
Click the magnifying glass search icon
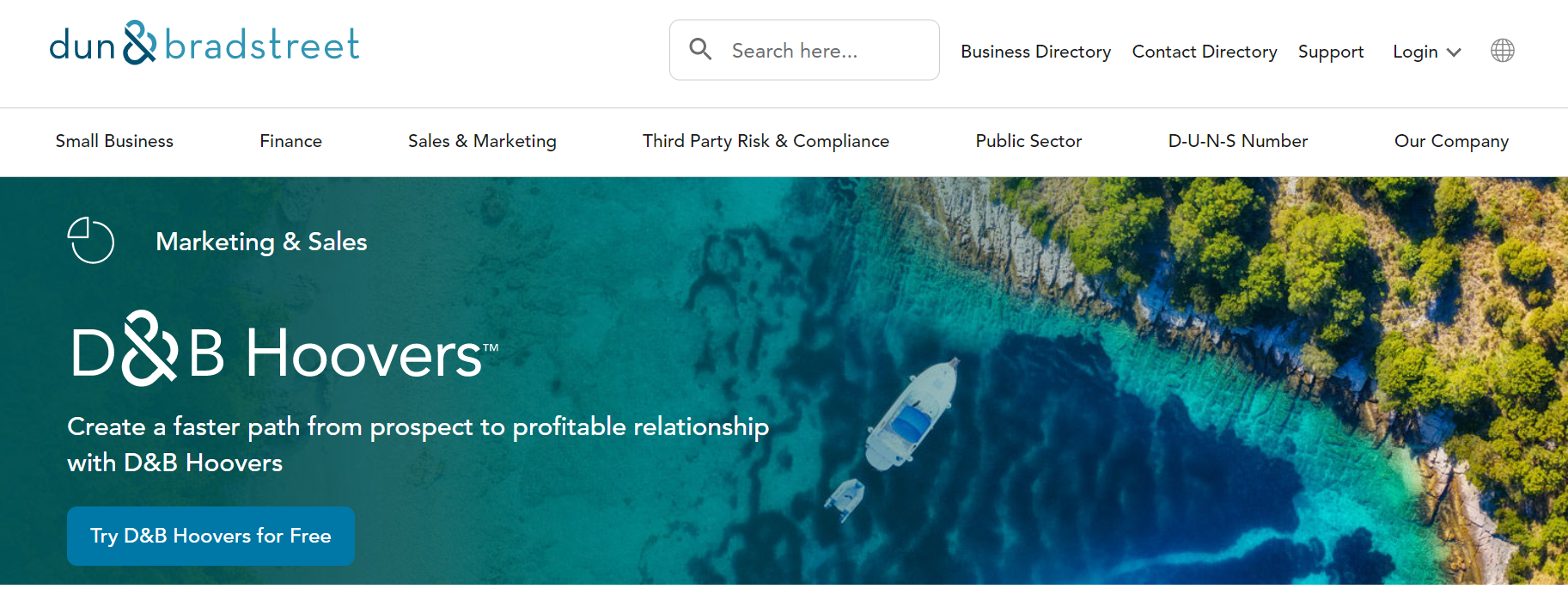click(700, 50)
